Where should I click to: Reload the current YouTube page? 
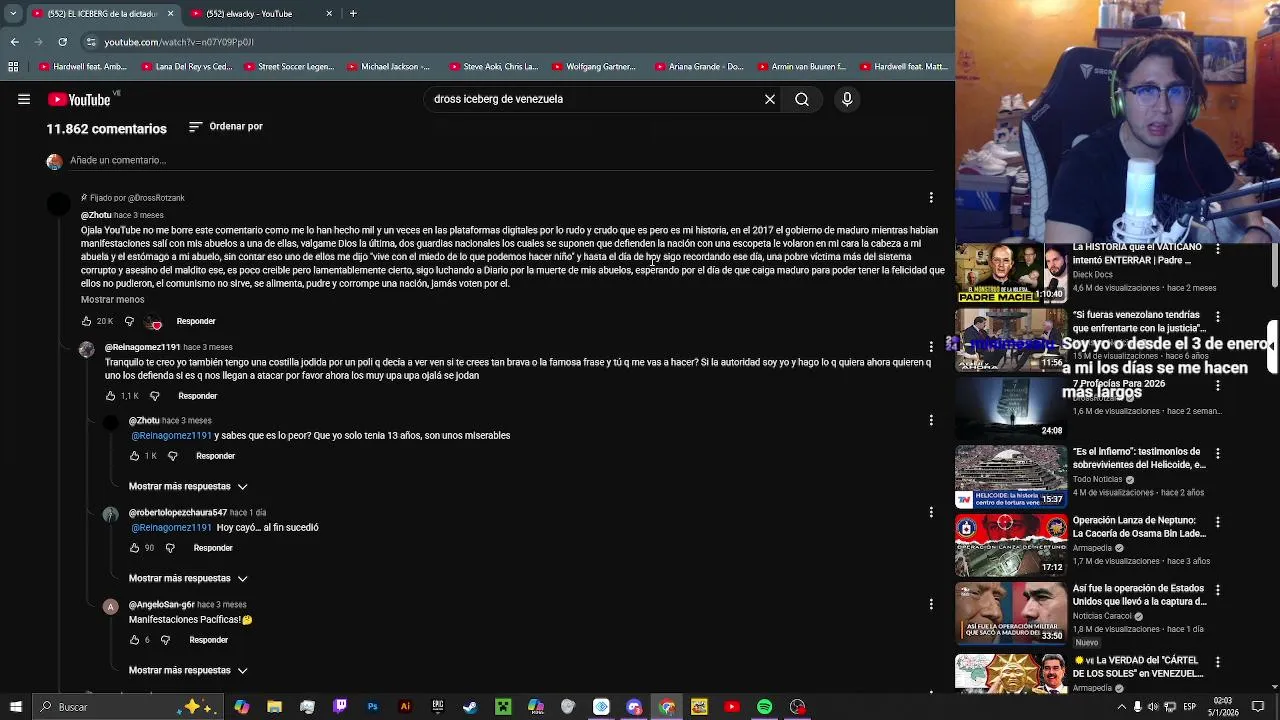[62, 42]
